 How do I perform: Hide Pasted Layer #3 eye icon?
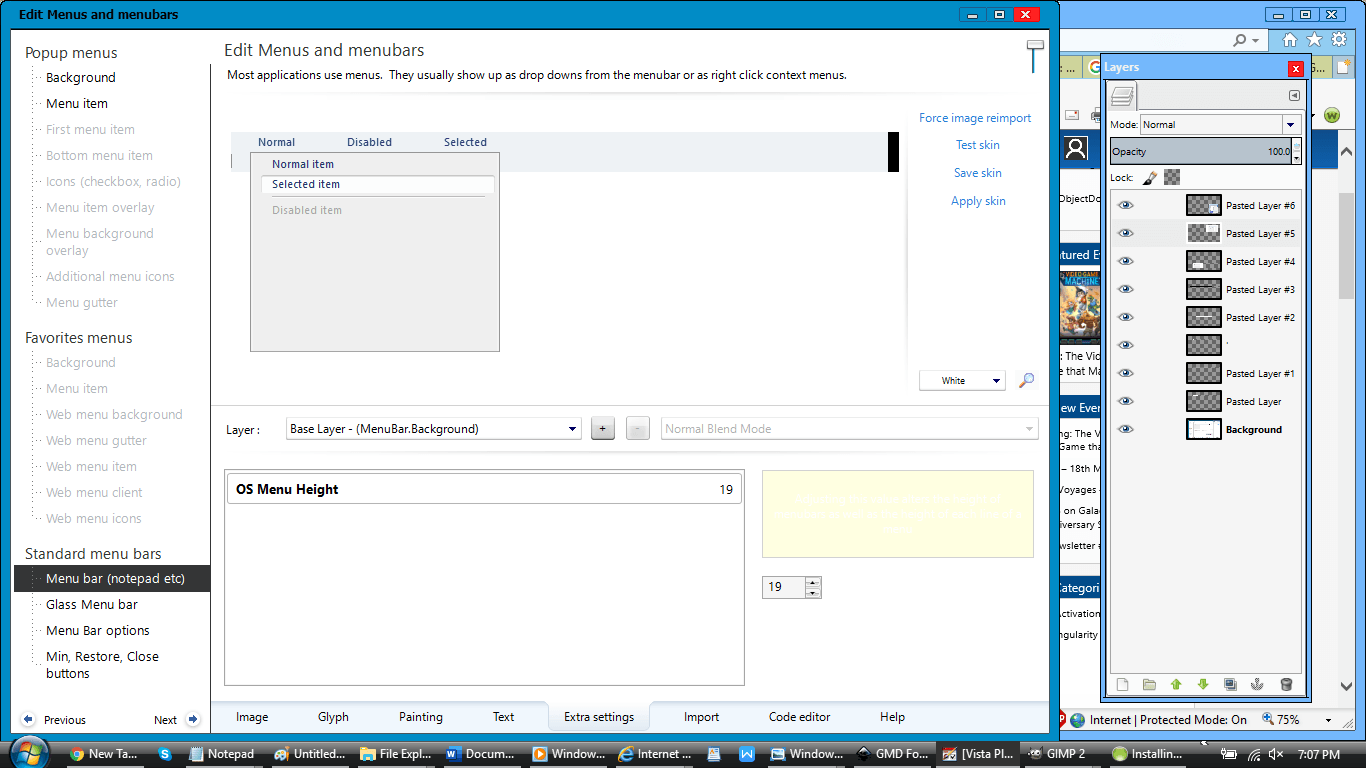click(1126, 289)
